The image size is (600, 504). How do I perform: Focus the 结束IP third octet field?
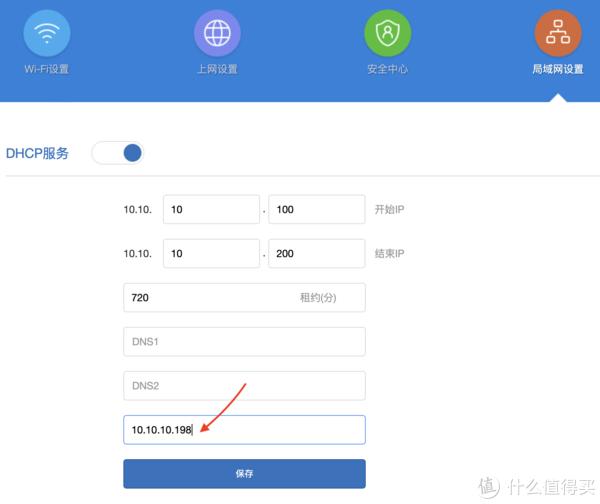(x=211, y=254)
